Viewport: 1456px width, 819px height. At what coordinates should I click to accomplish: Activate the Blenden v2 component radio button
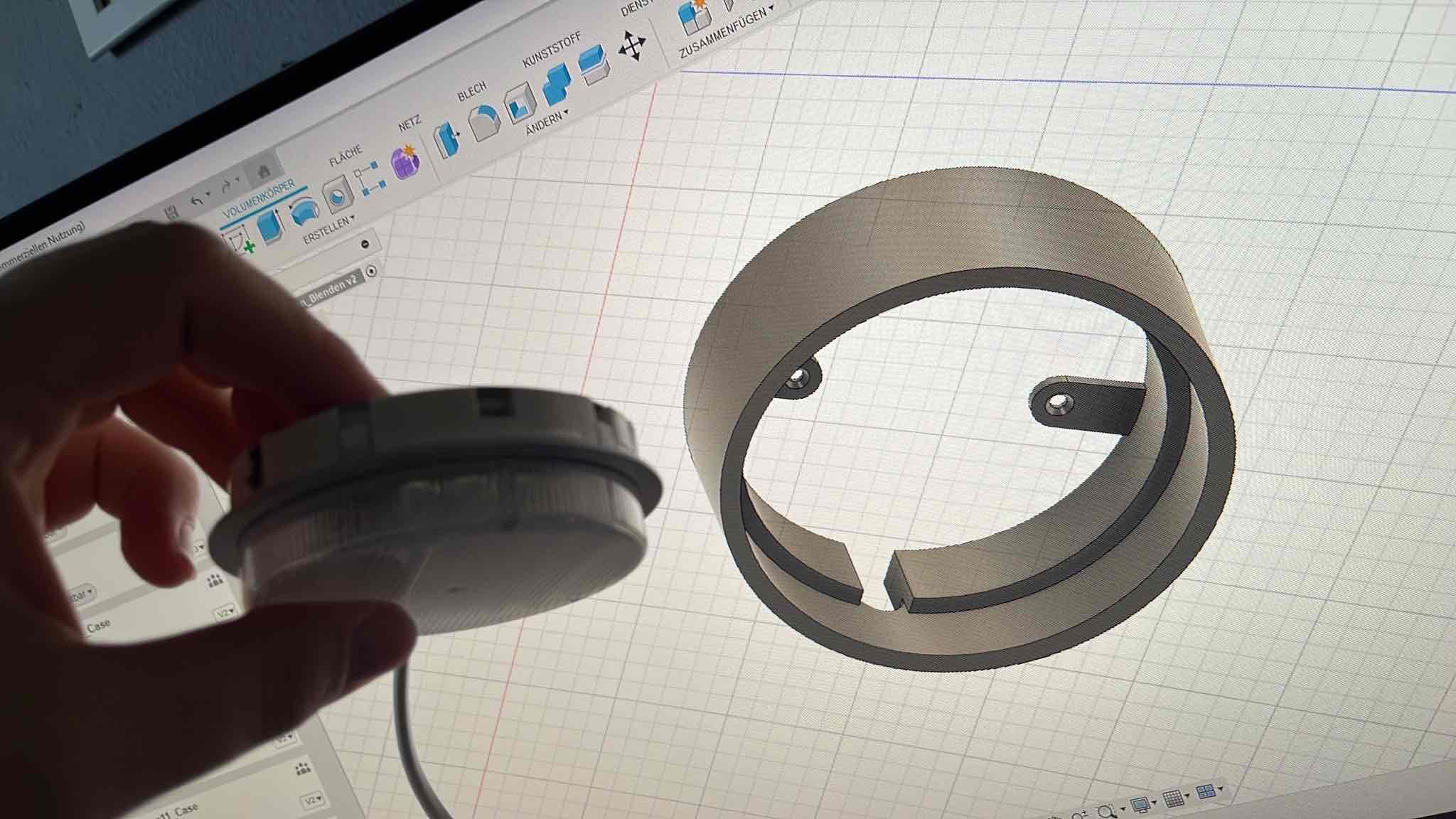pos(371,272)
